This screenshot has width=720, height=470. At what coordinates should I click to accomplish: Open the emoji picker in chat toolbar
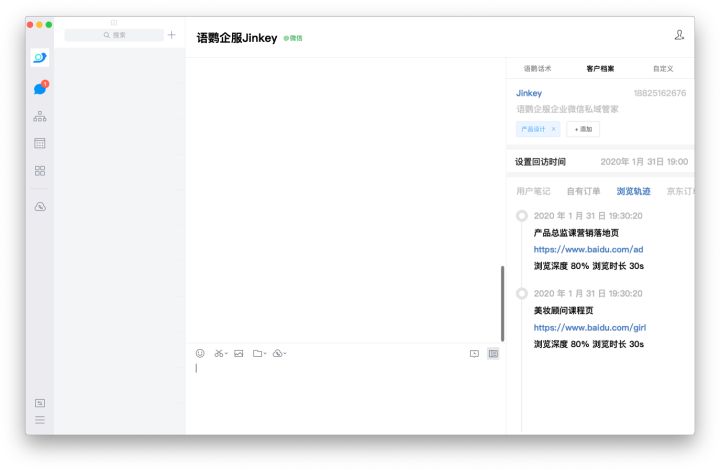pos(200,353)
